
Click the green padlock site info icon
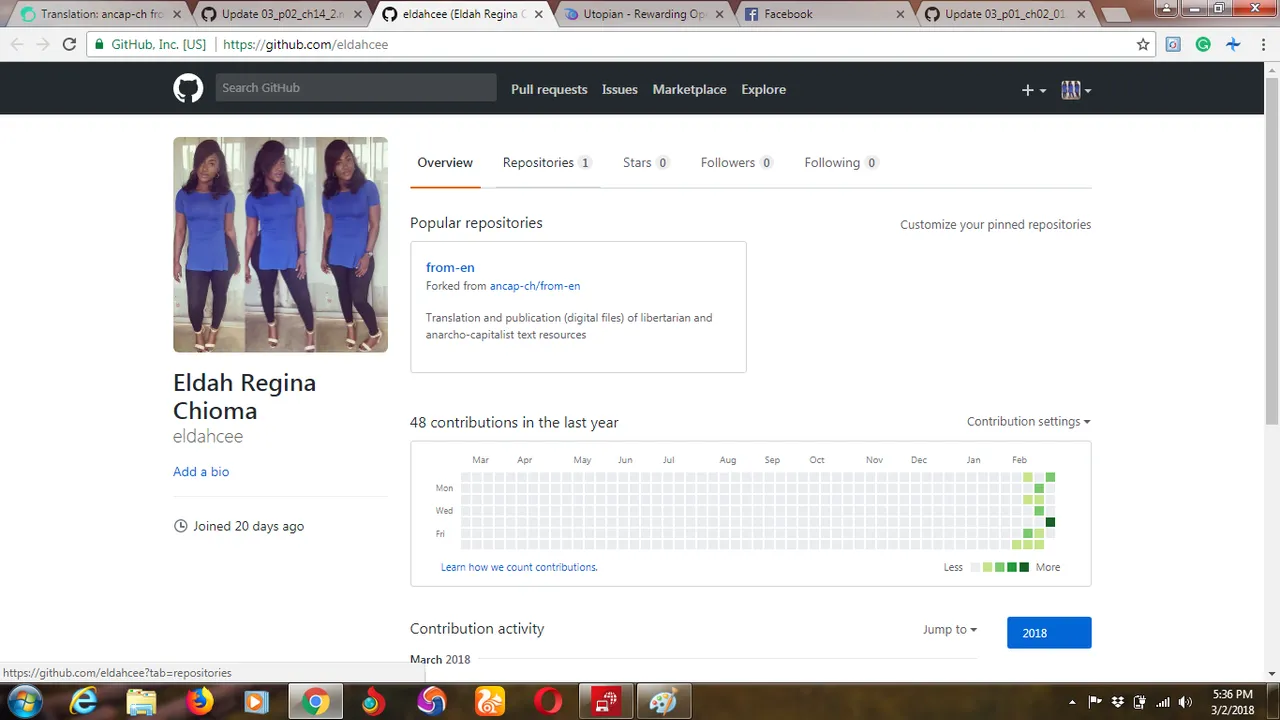point(98,44)
